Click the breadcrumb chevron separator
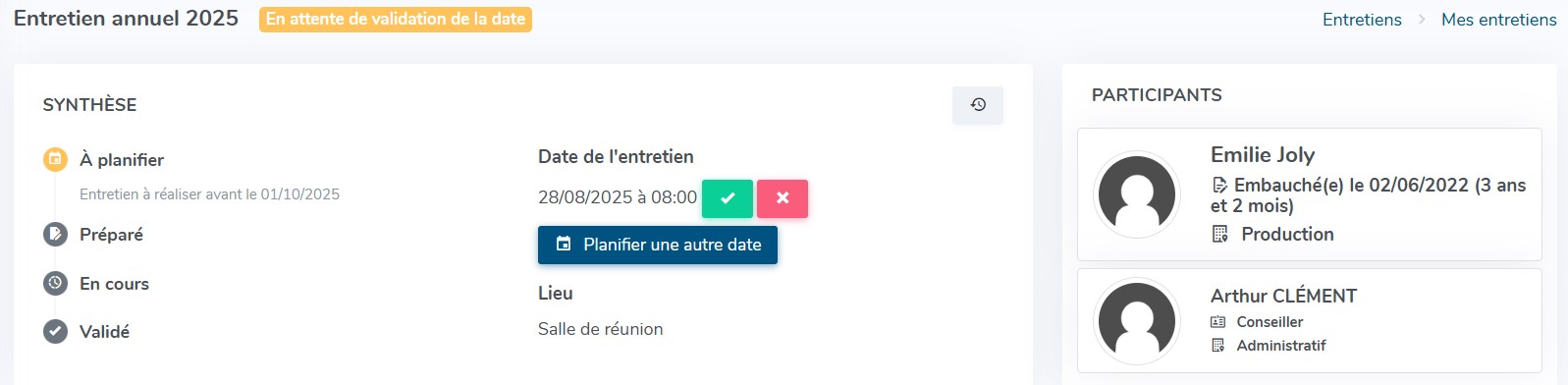This screenshot has height=385, width=1568. click(1422, 20)
